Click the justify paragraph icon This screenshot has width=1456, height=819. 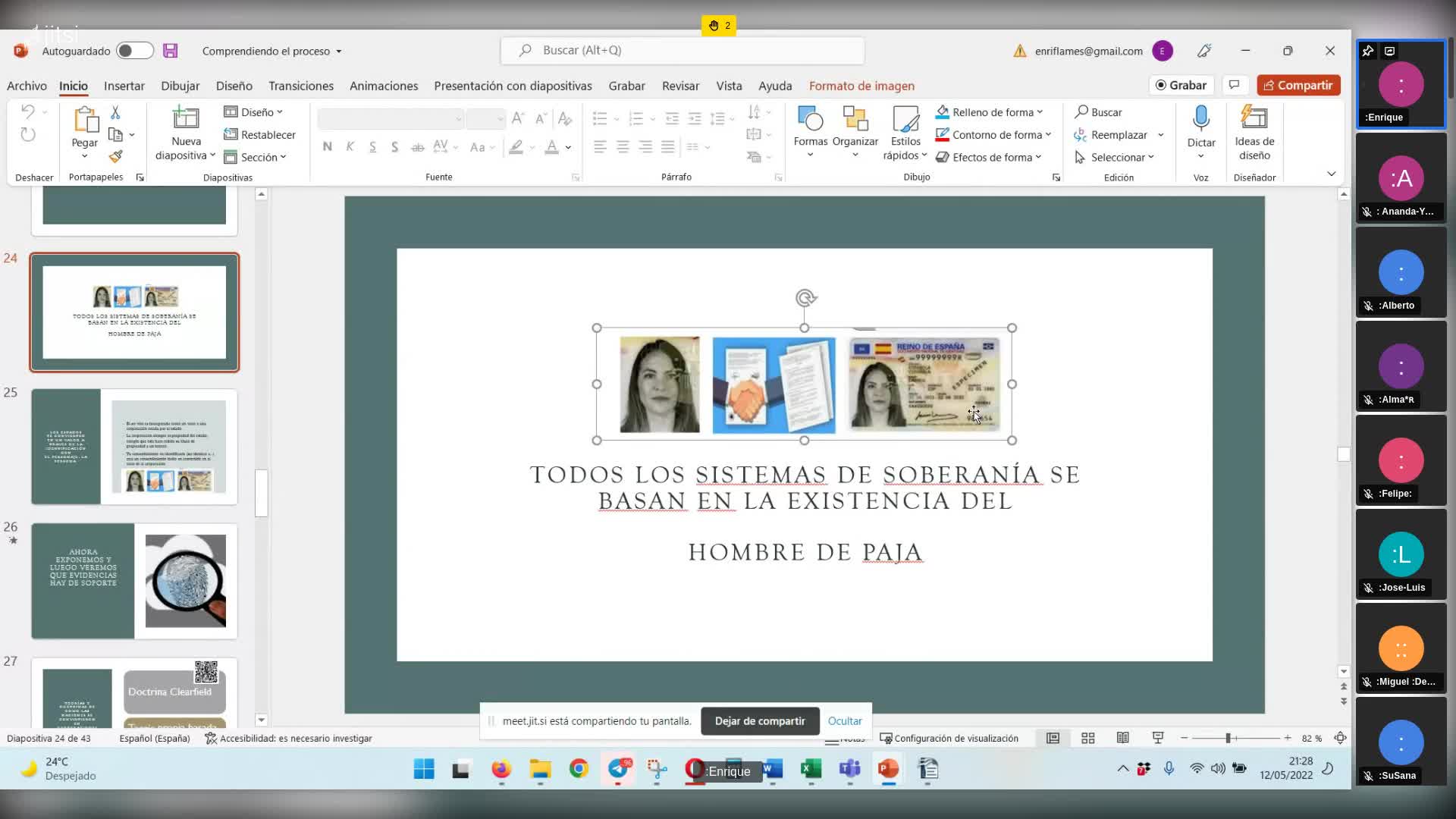(668, 147)
